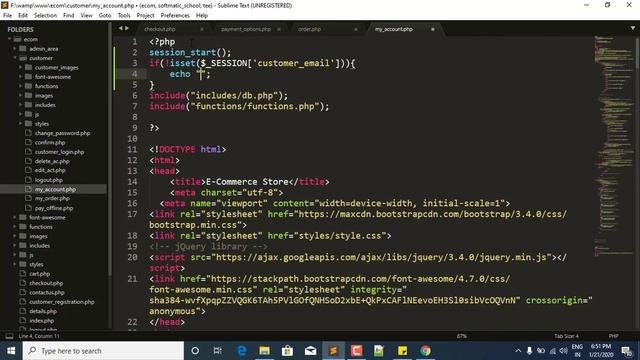Open the View menu
The width and height of the screenshot is (640, 360).
tap(87, 16)
